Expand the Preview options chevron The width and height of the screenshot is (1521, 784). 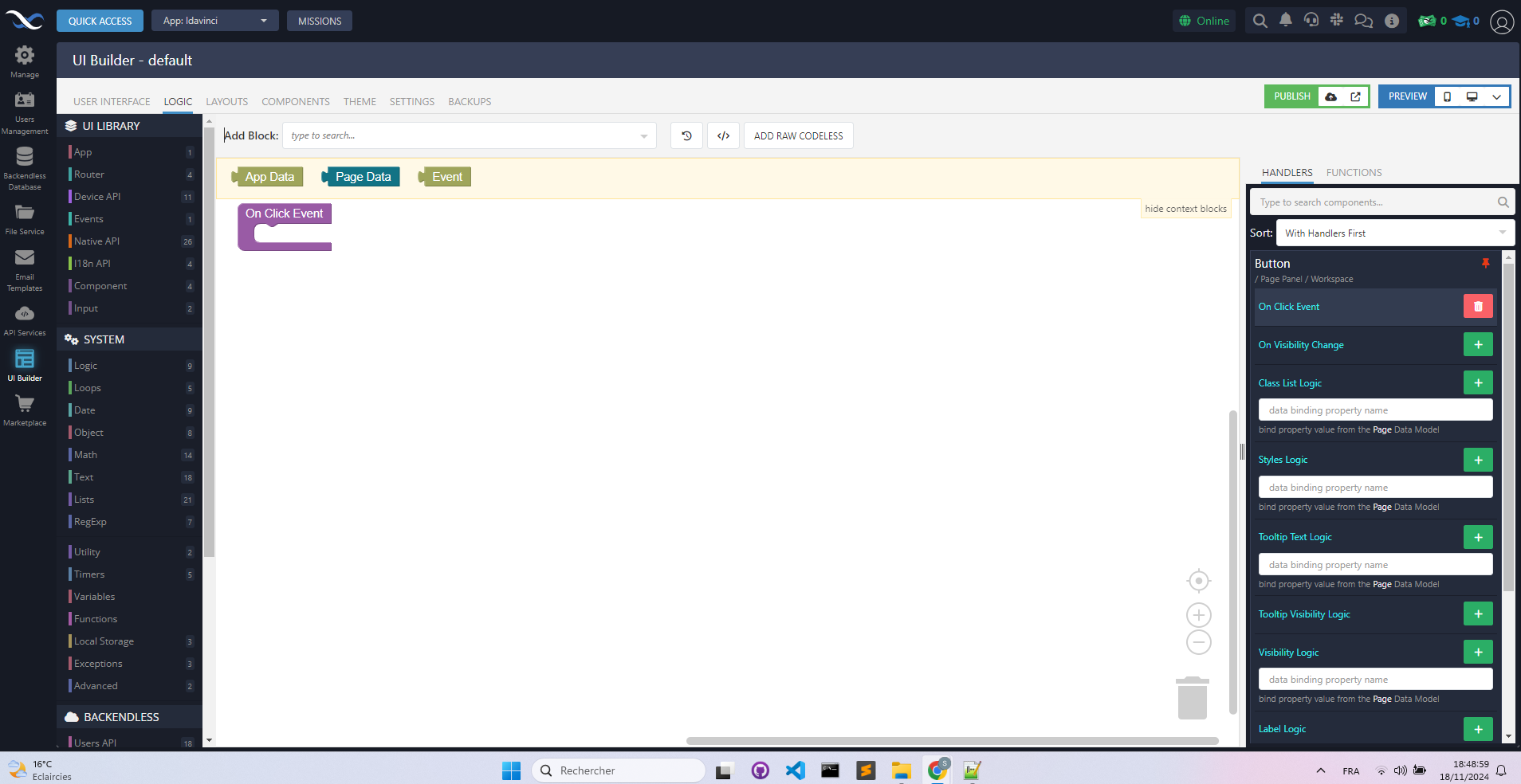pyautogui.click(x=1496, y=96)
